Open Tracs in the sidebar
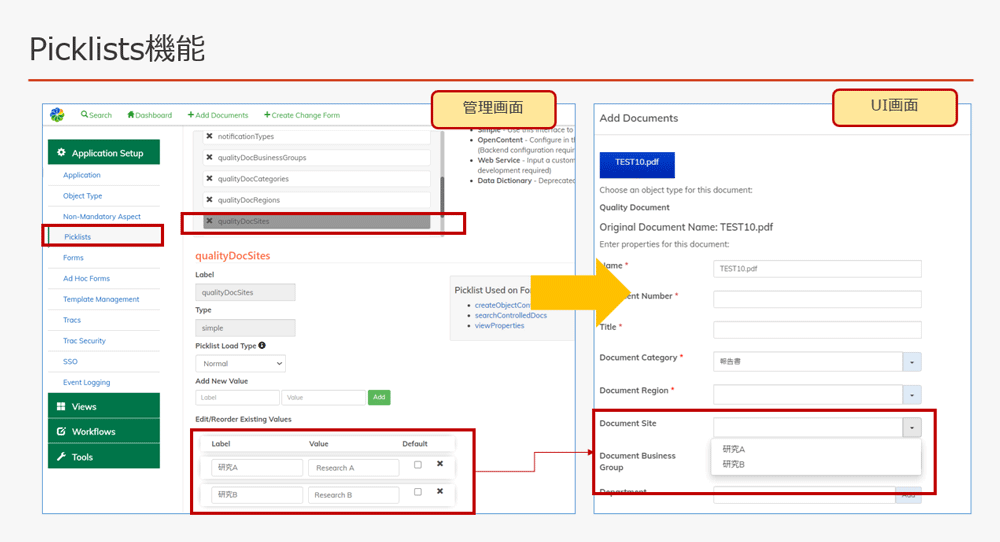 tap(72, 320)
